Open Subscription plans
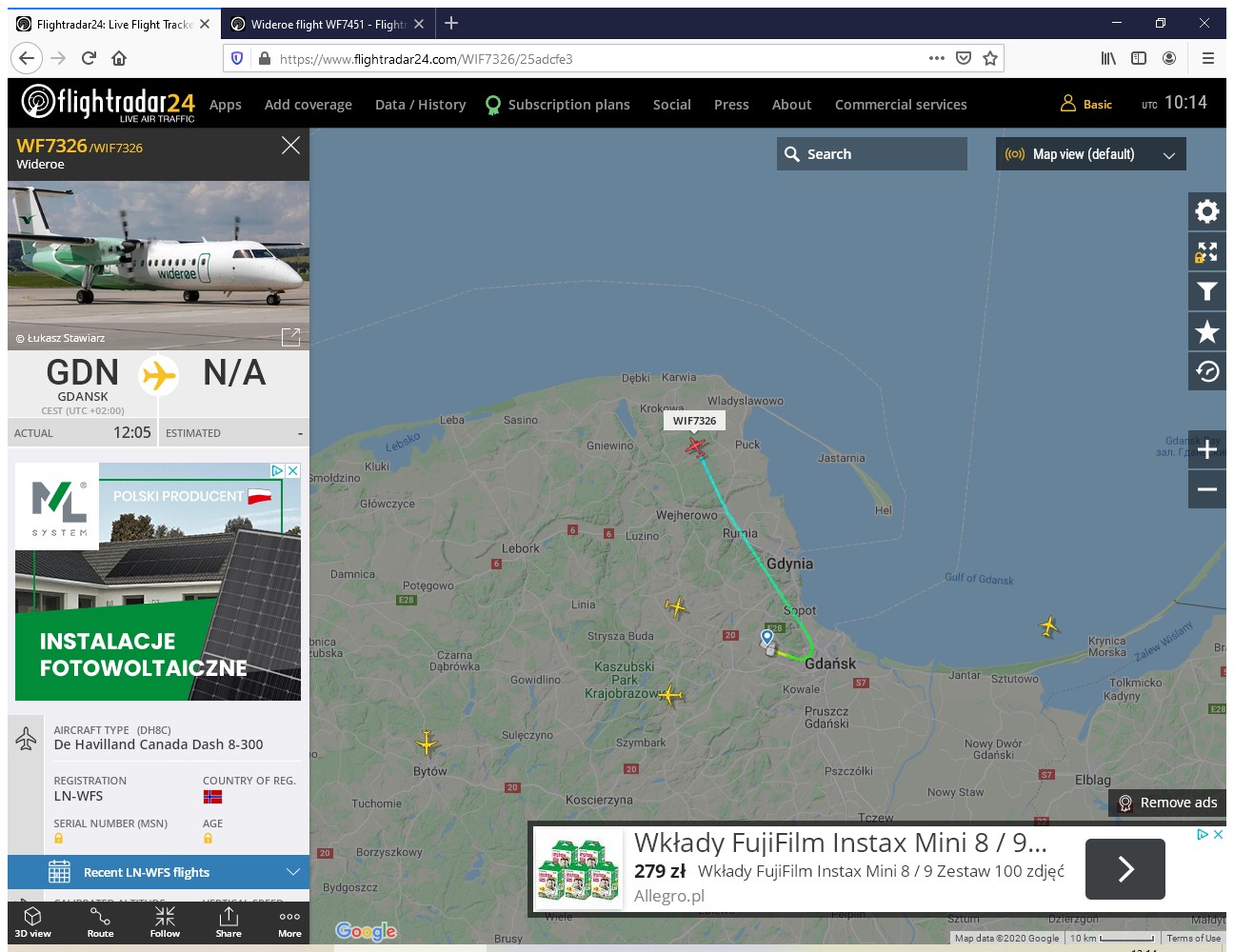1234x952 pixels. tap(558, 105)
